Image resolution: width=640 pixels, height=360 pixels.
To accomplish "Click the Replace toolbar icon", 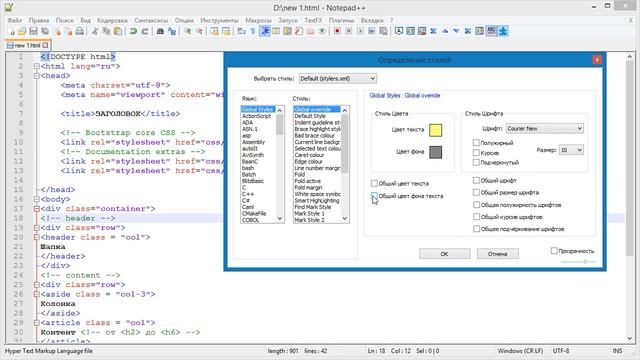I will point(172,31).
